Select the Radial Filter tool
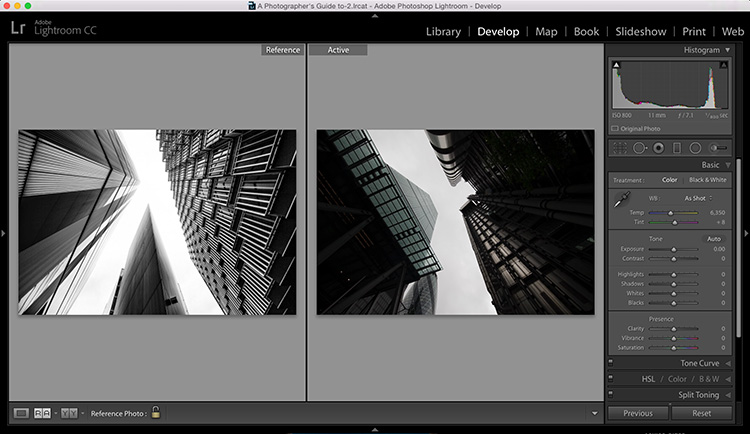The height and width of the screenshot is (434, 750). (695, 148)
